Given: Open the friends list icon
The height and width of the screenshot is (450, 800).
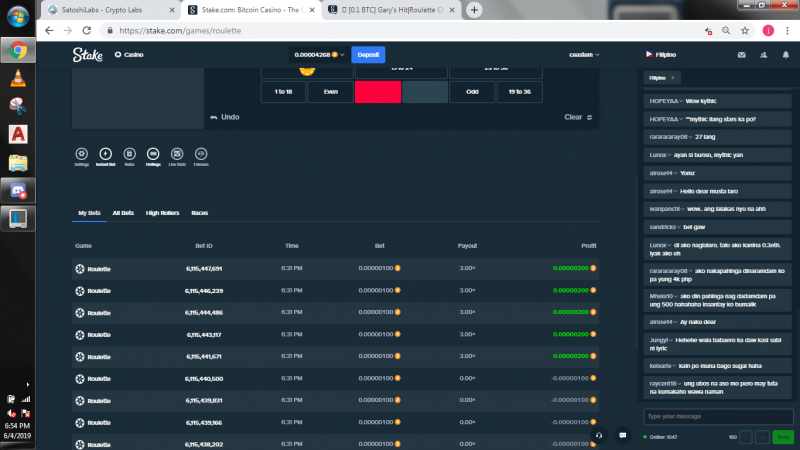Looking at the screenshot, I should click(764, 55).
